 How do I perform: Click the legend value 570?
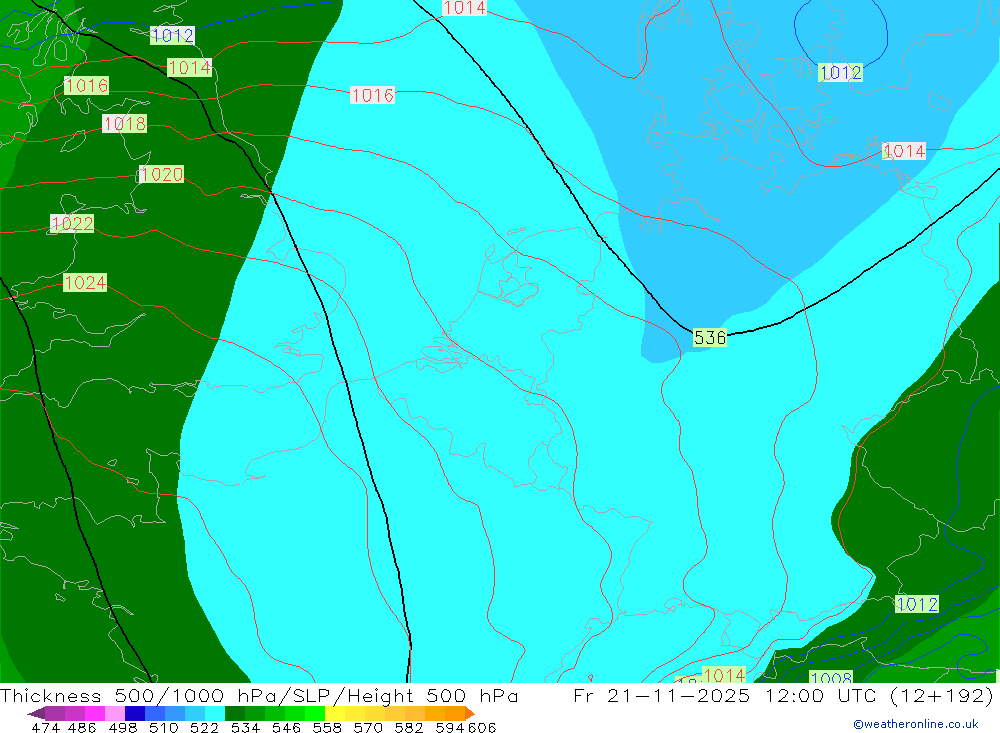[368, 727]
